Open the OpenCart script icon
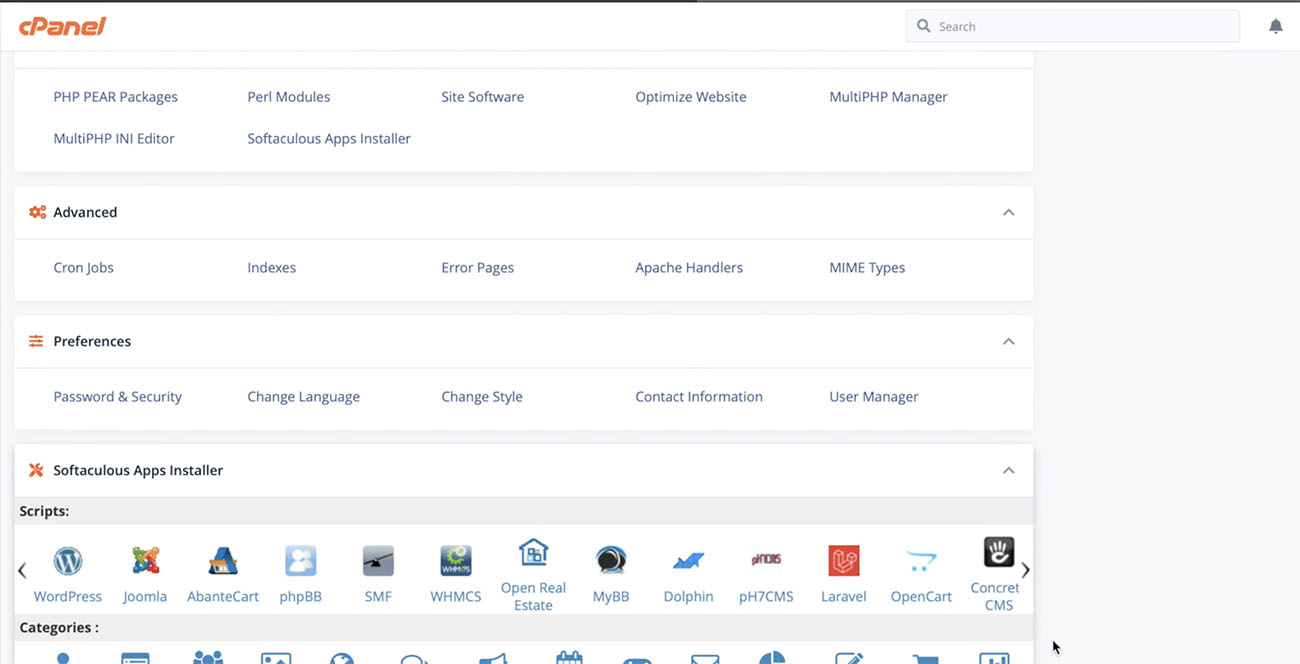Image resolution: width=1300 pixels, height=664 pixels. click(921, 561)
